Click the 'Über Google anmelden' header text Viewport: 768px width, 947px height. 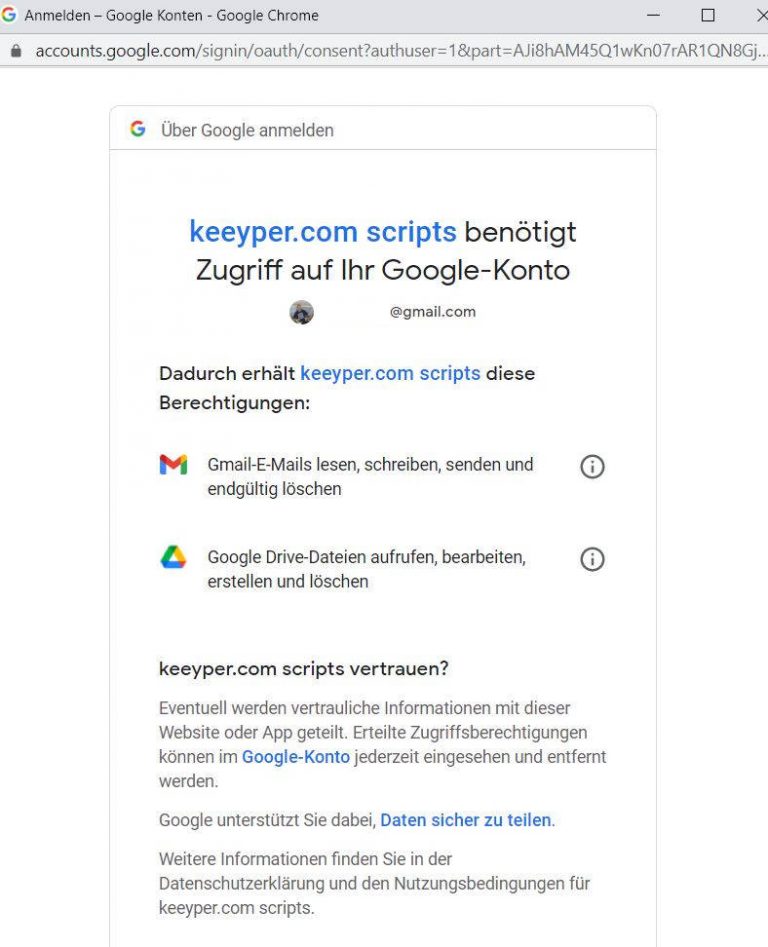click(247, 130)
